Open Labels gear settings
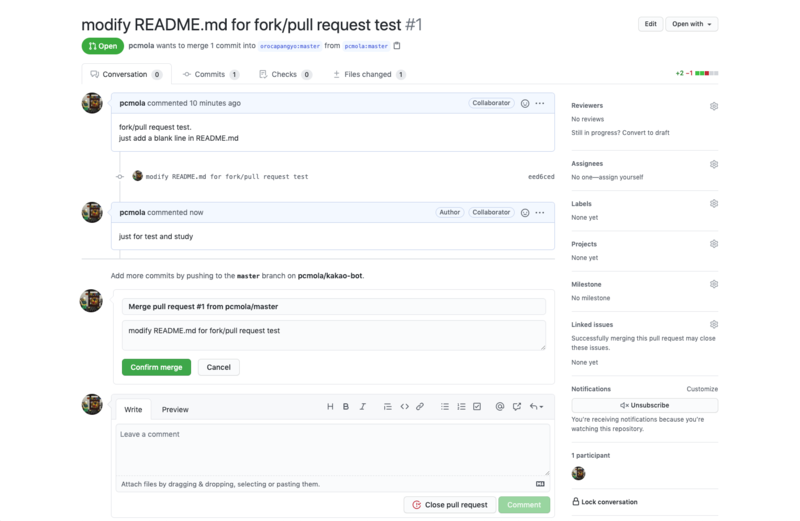This screenshot has height=521, width=800. point(714,204)
